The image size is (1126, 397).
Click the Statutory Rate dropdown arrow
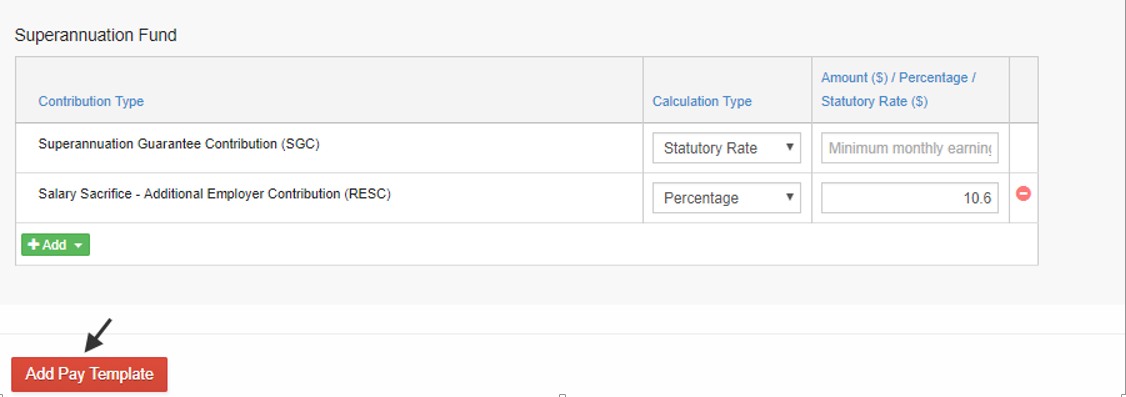(x=790, y=148)
